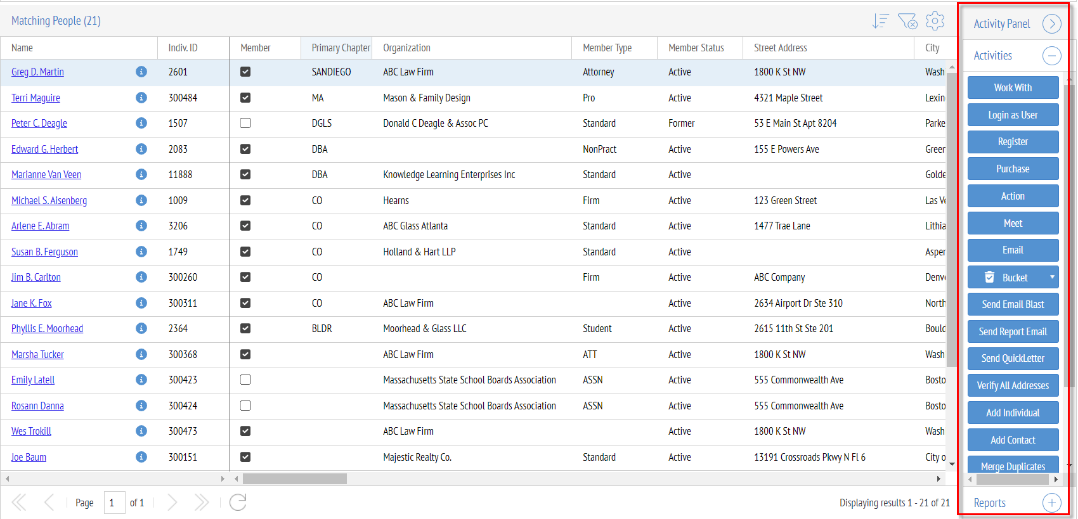Open Greg D. Martin's record link
This screenshot has width=1078, height=519.
(x=38, y=72)
